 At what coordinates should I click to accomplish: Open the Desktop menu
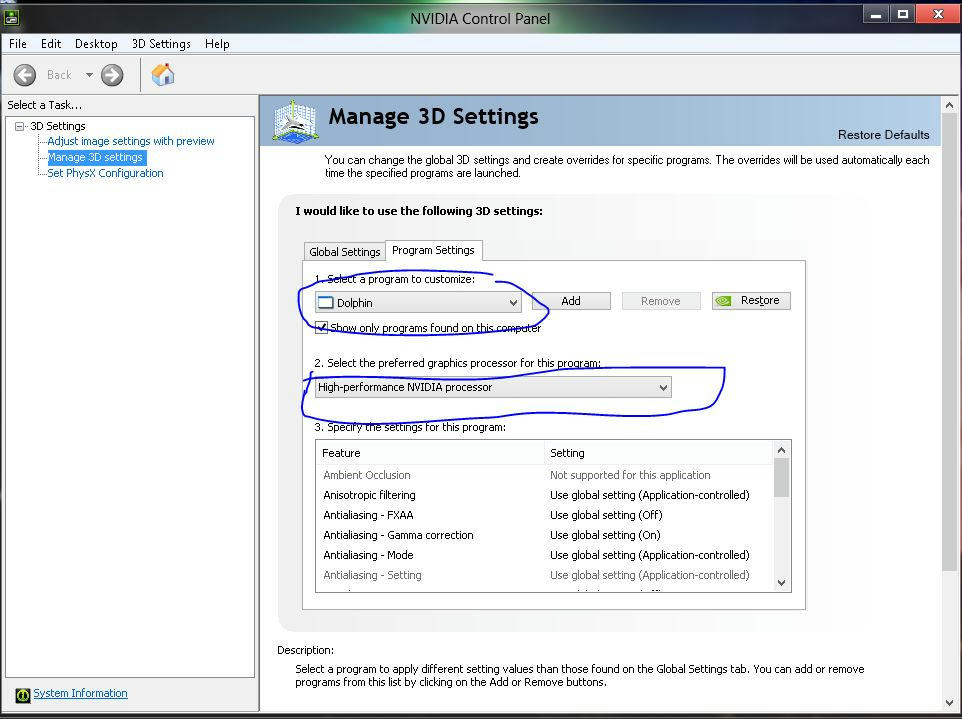click(96, 44)
